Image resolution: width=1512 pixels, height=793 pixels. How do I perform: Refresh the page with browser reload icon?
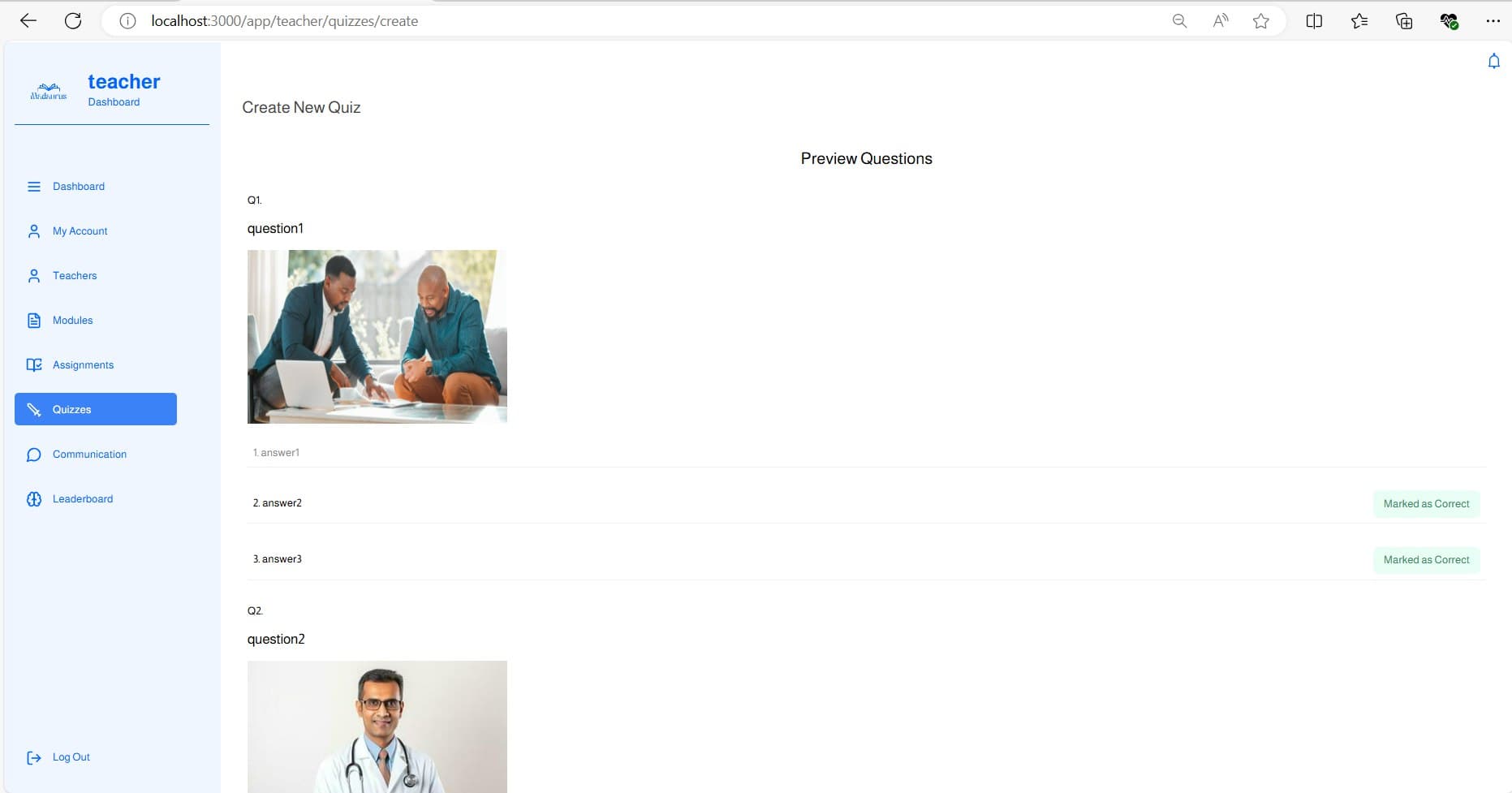[73, 21]
